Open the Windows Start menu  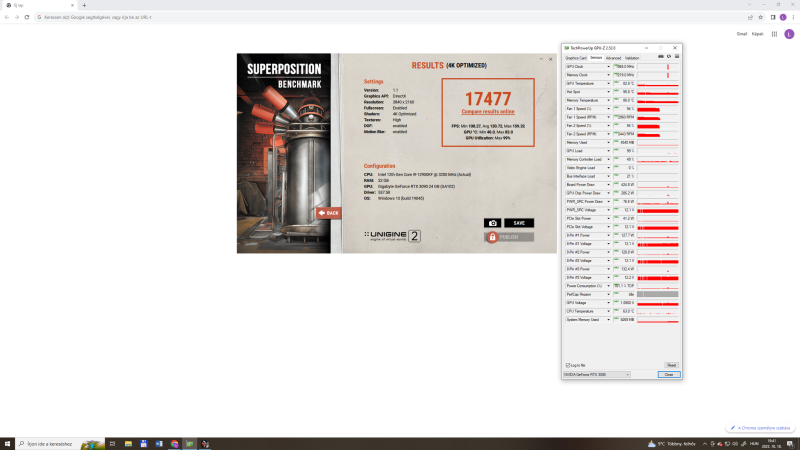point(7,444)
